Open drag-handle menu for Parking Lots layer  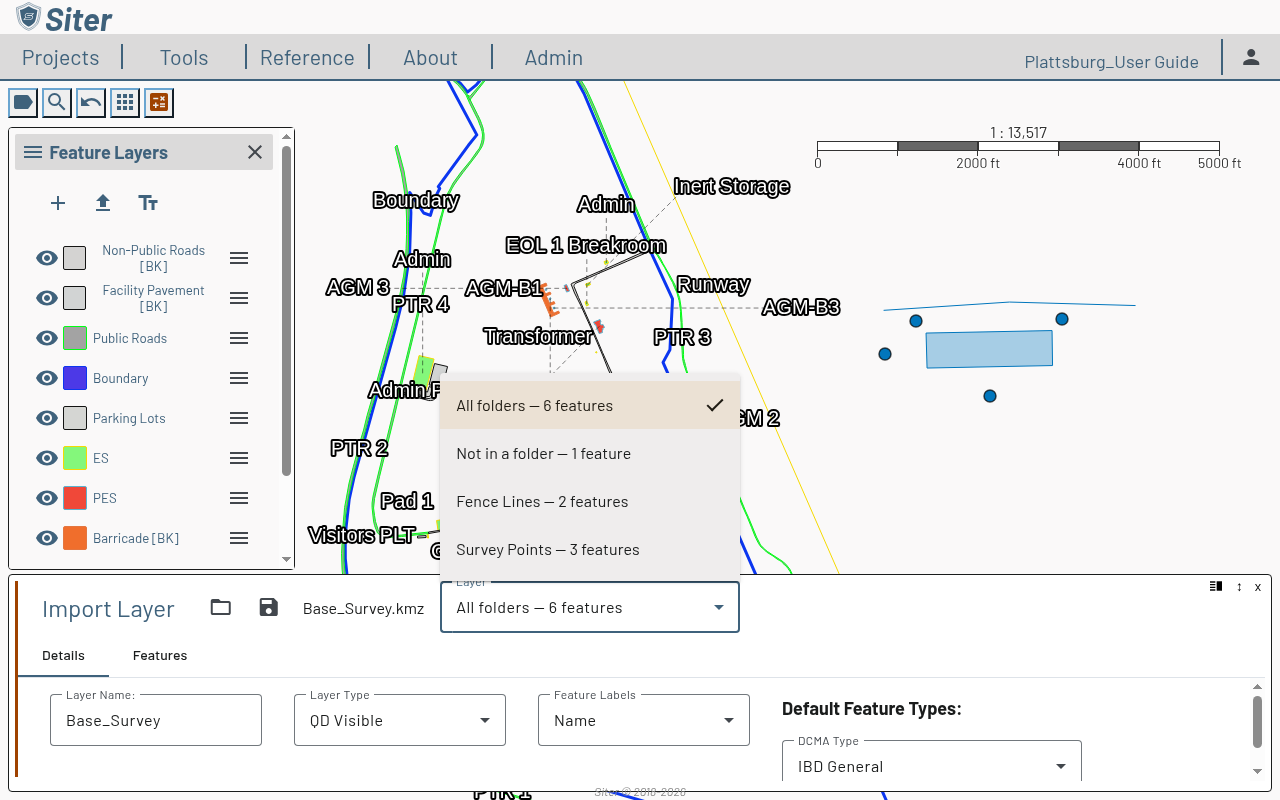[239, 418]
